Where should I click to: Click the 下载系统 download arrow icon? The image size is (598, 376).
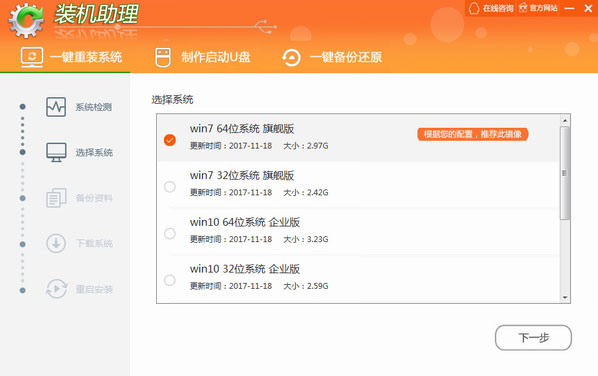pyautogui.click(x=56, y=243)
